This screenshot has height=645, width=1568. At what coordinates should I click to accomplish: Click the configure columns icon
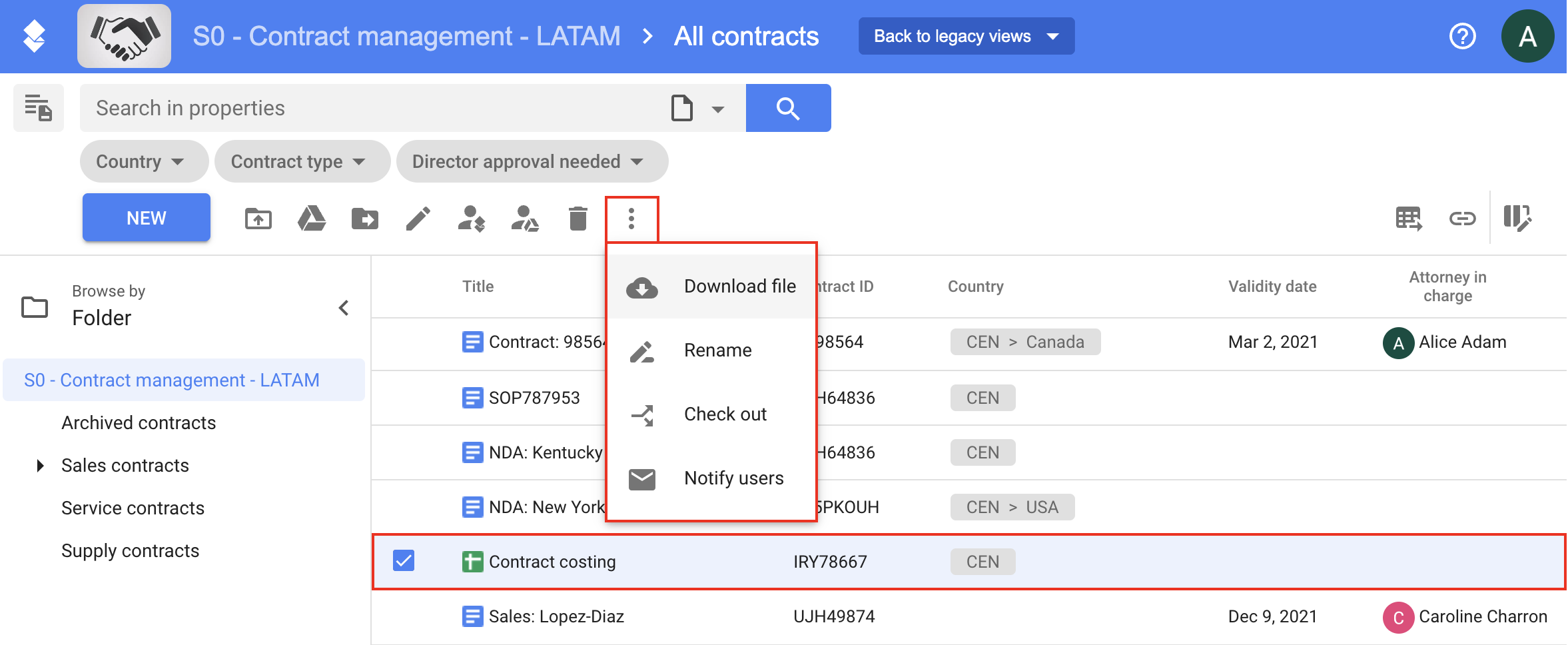click(x=1517, y=219)
